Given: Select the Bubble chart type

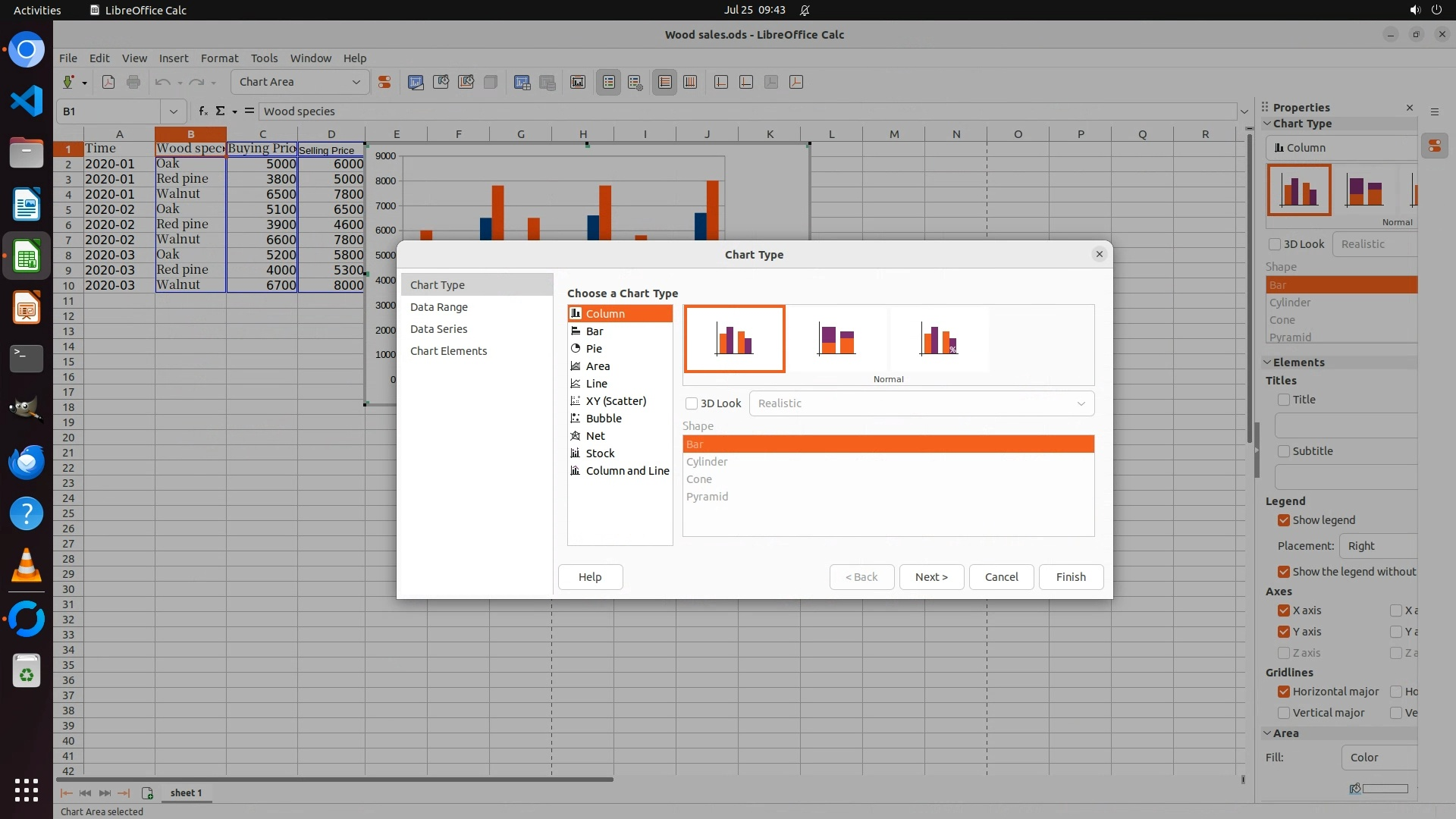Looking at the screenshot, I should (604, 419).
